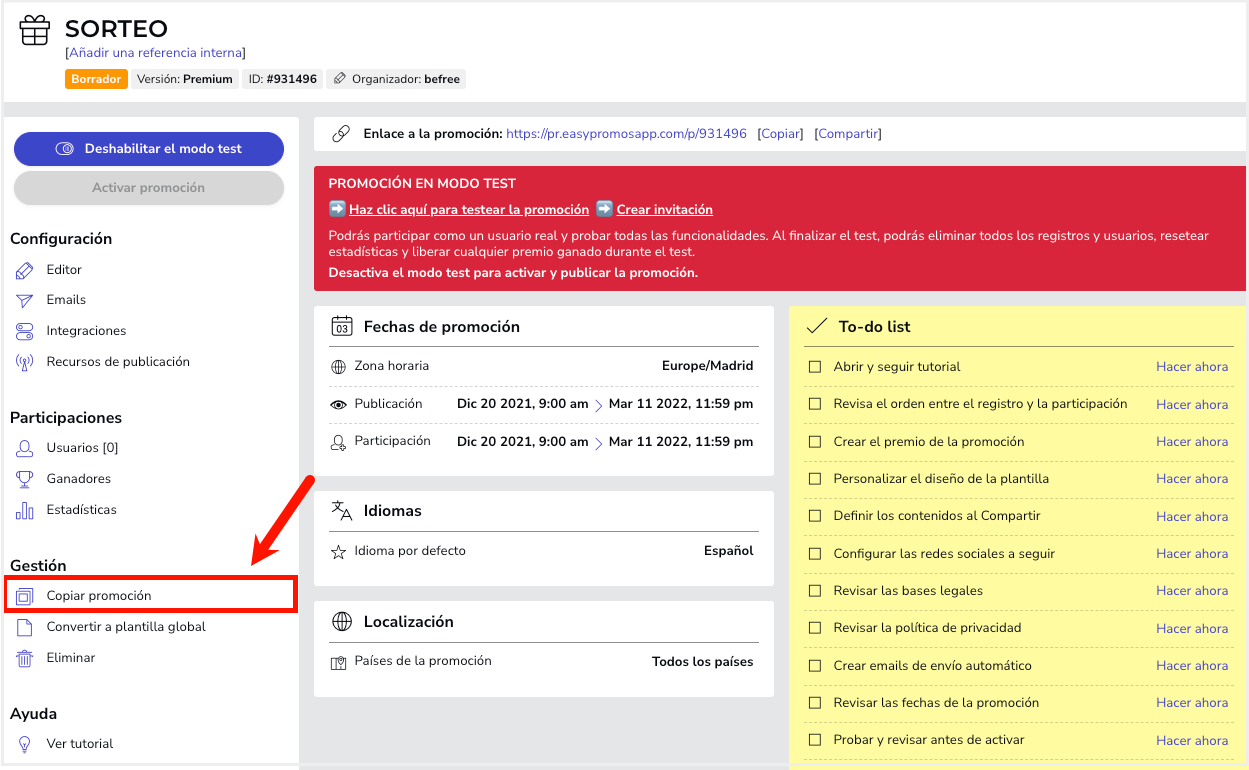Click 'Añadir una referencia interna' link

point(155,53)
